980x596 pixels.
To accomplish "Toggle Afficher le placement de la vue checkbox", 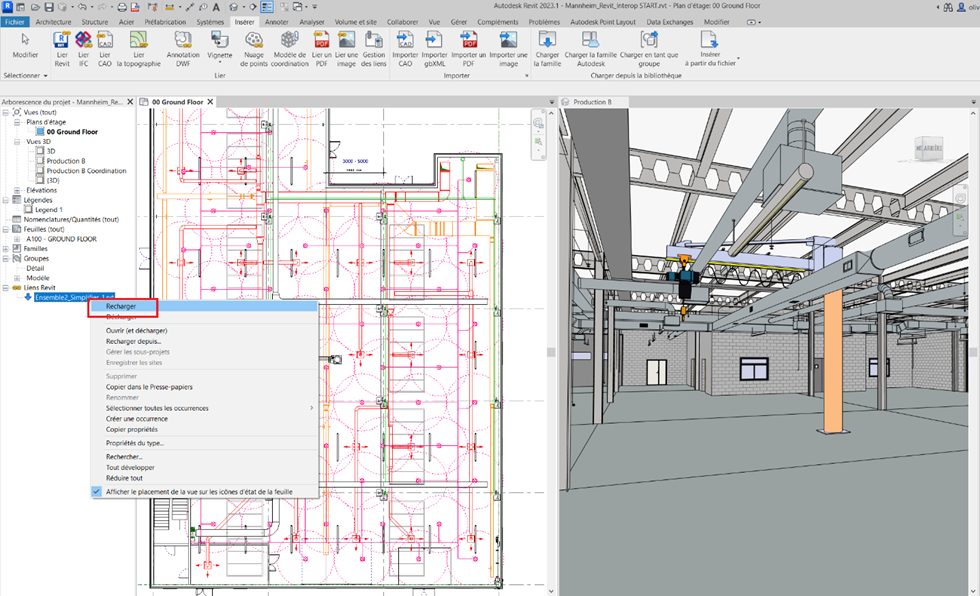I will [96, 492].
